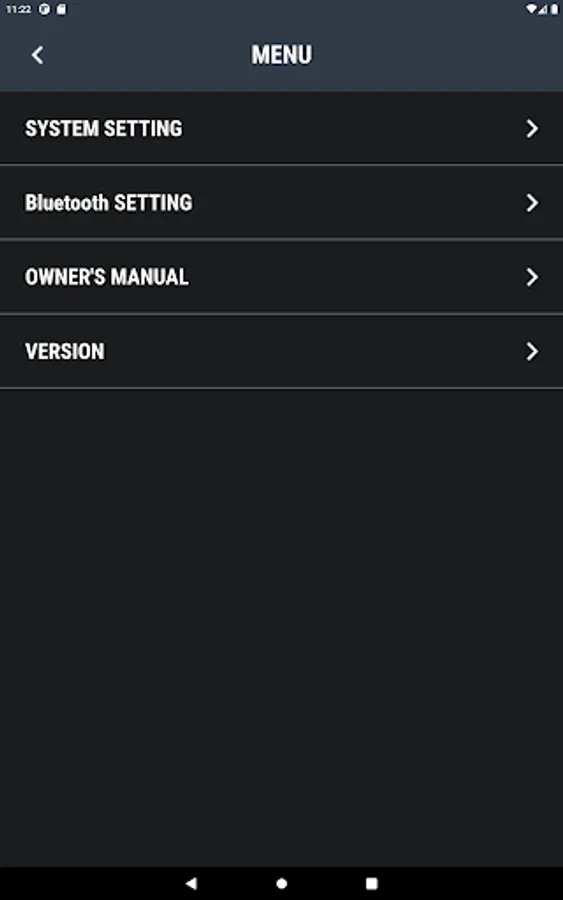Image resolution: width=563 pixels, height=900 pixels.
Task: Tap the battery icon in status bar
Action: (554, 9)
